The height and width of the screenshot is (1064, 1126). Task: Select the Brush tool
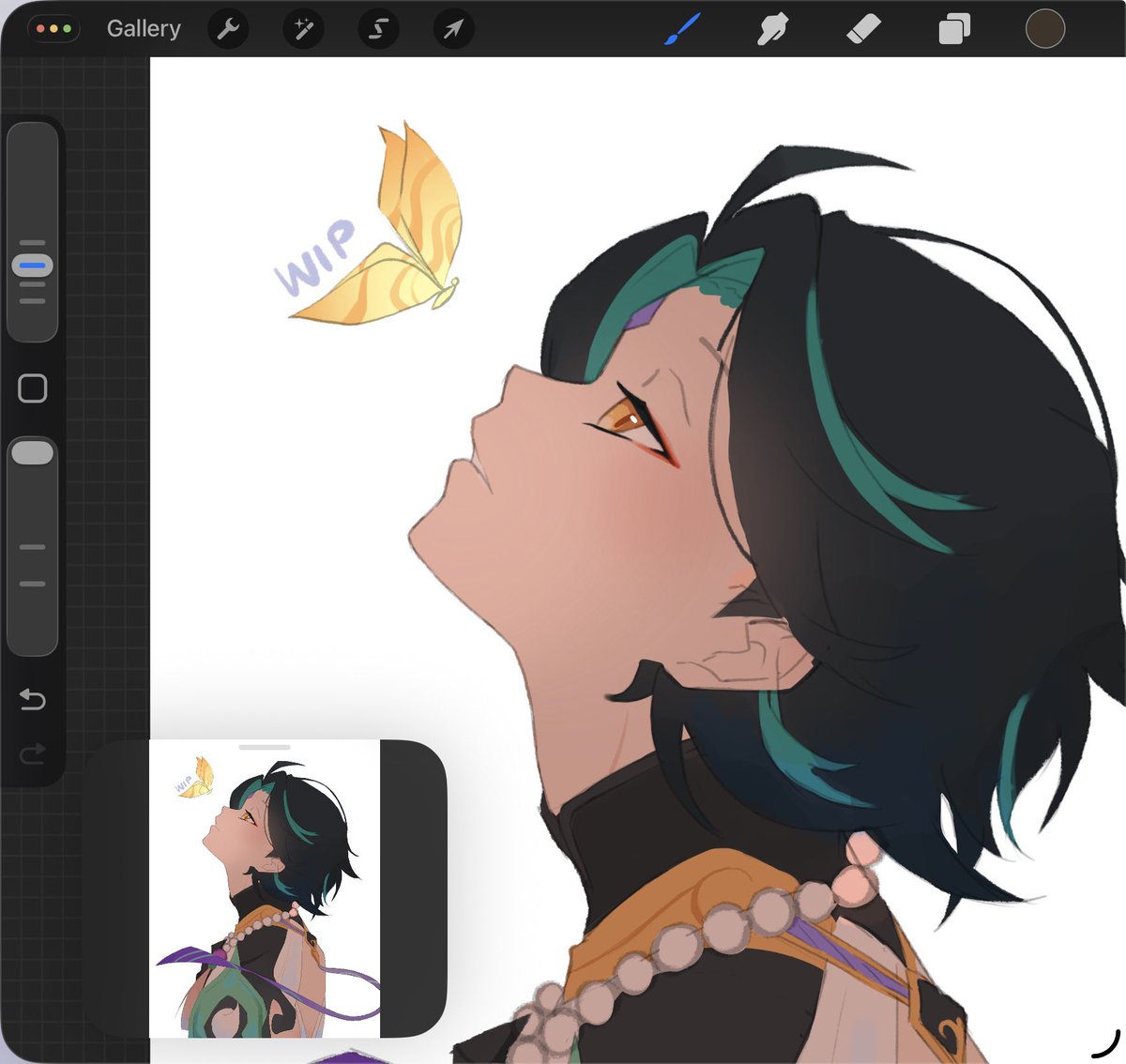click(683, 29)
